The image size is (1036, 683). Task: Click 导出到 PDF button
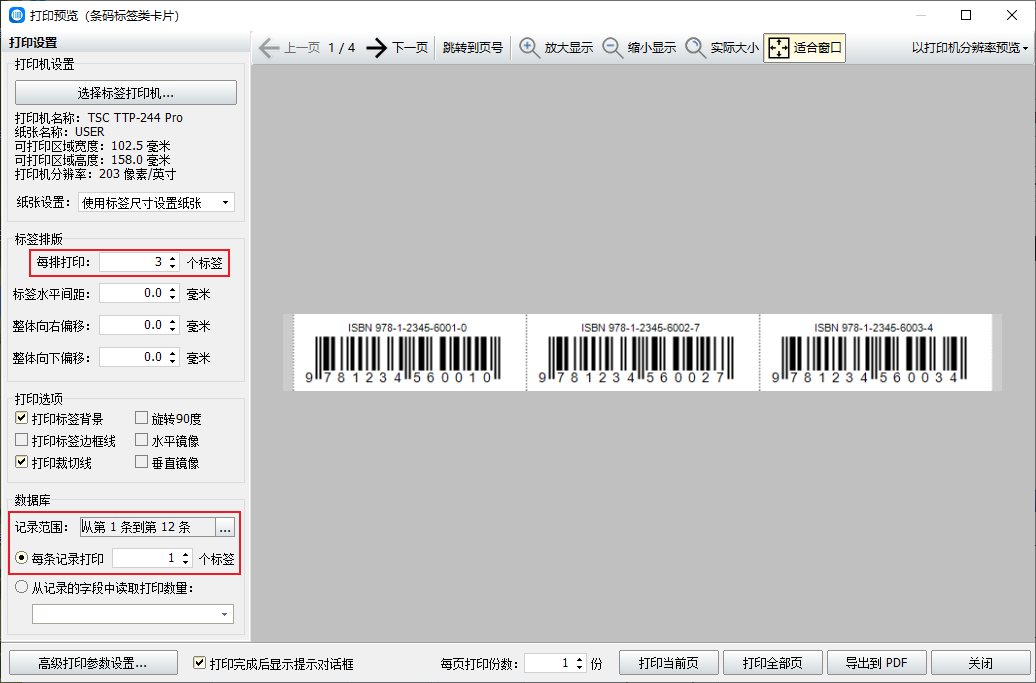tap(877, 663)
